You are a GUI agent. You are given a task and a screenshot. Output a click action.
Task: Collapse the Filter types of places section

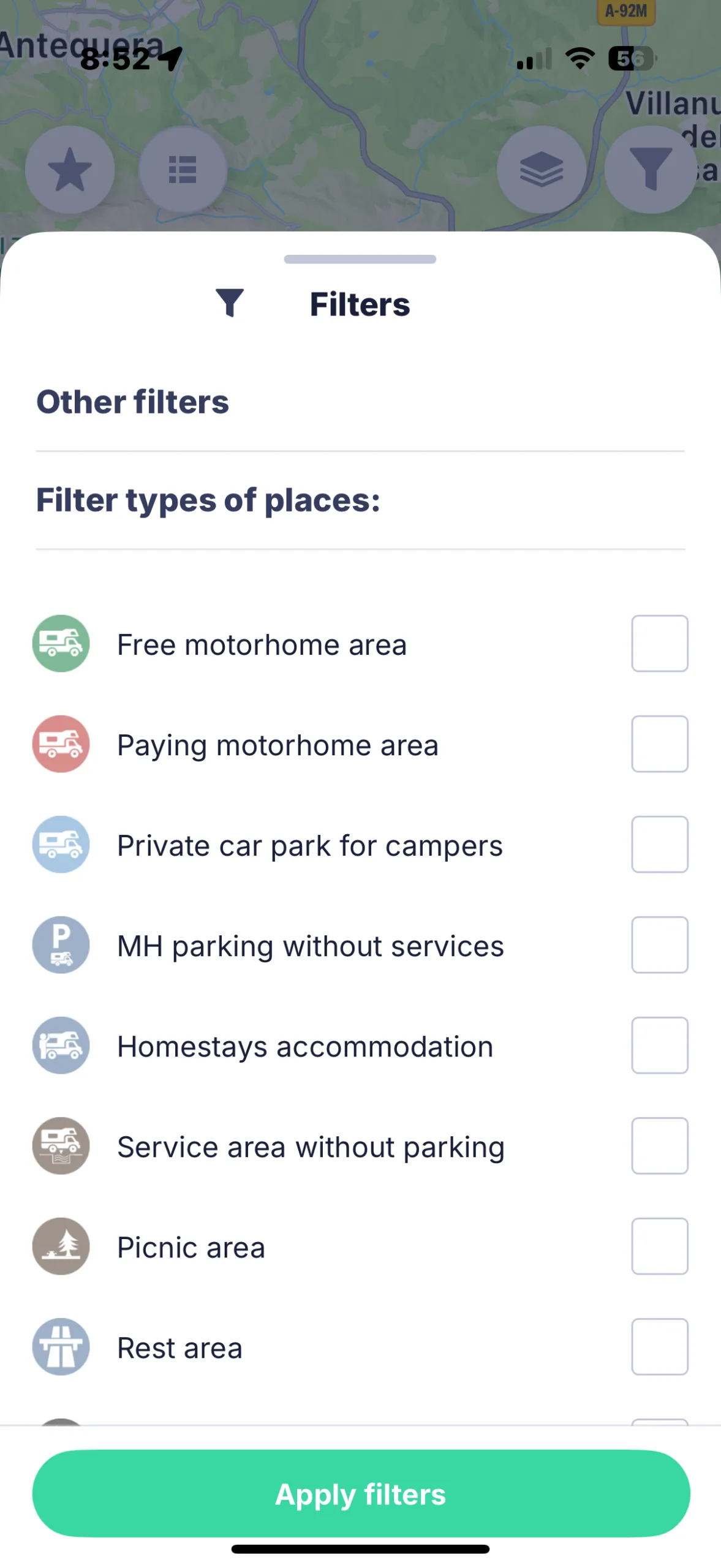(208, 500)
